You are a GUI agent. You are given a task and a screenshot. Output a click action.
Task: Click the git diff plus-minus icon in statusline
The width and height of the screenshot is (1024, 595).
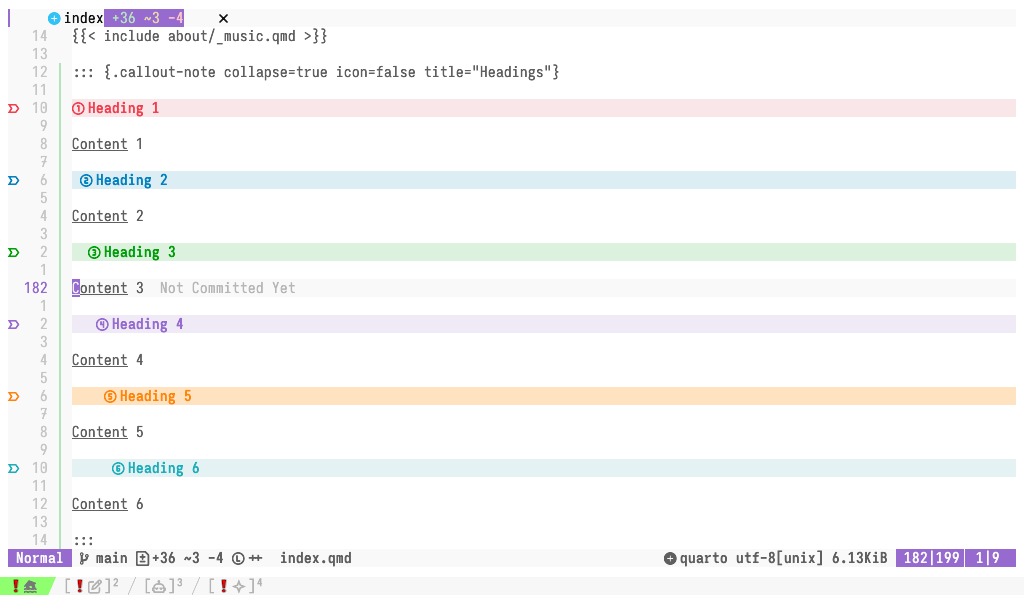(142, 558)
